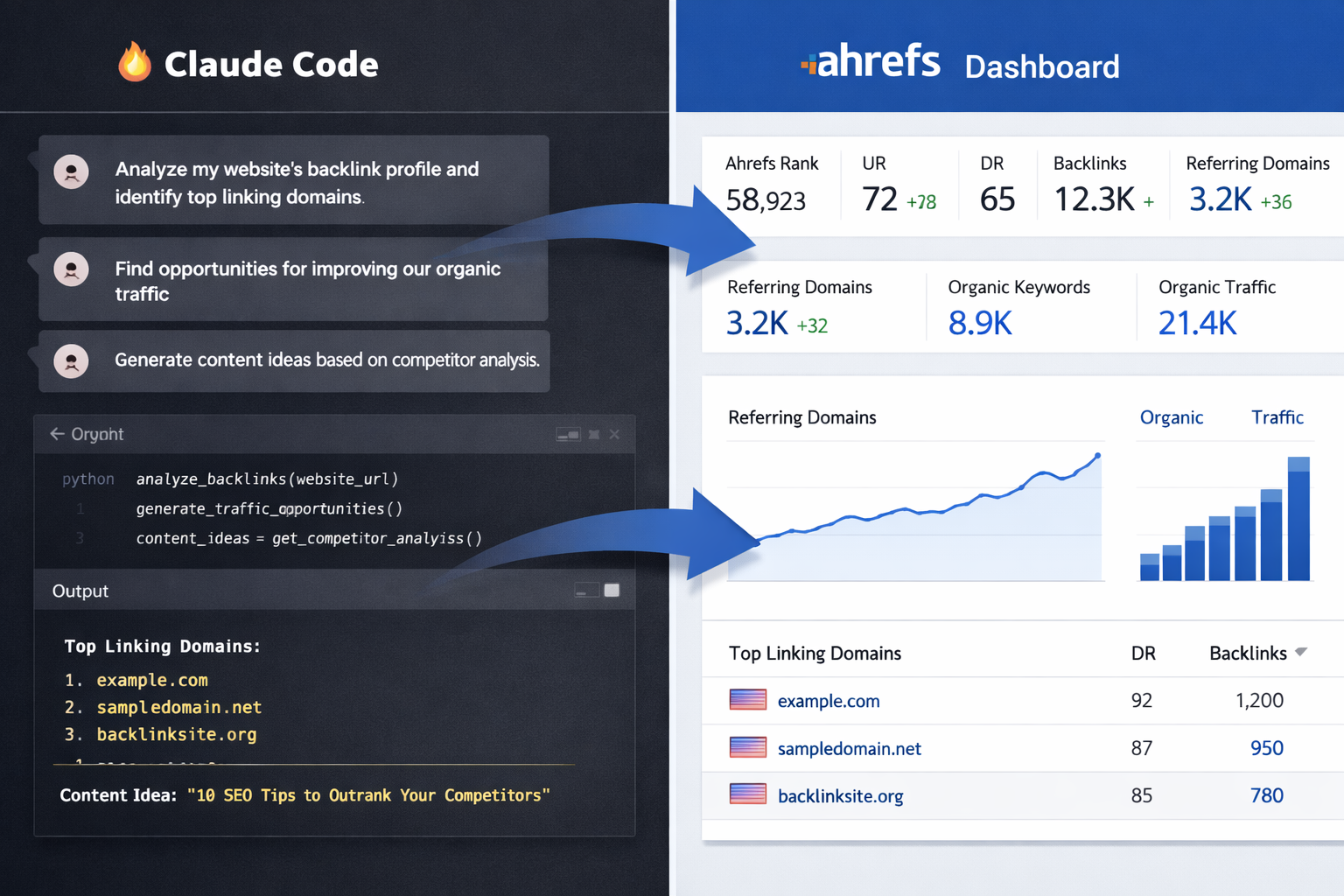1344x896 pixels.
Task: Click example.com in terminal output
Action: (x=152, y=680)
